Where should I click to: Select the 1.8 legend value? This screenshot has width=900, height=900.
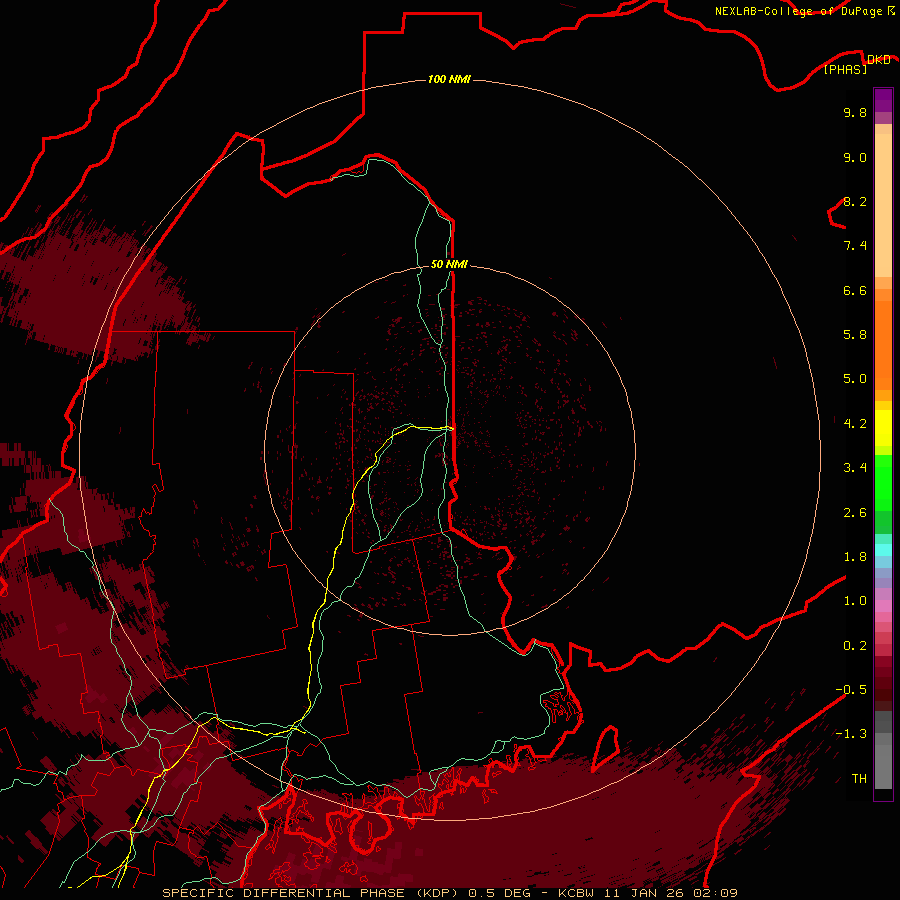point(855,557)
